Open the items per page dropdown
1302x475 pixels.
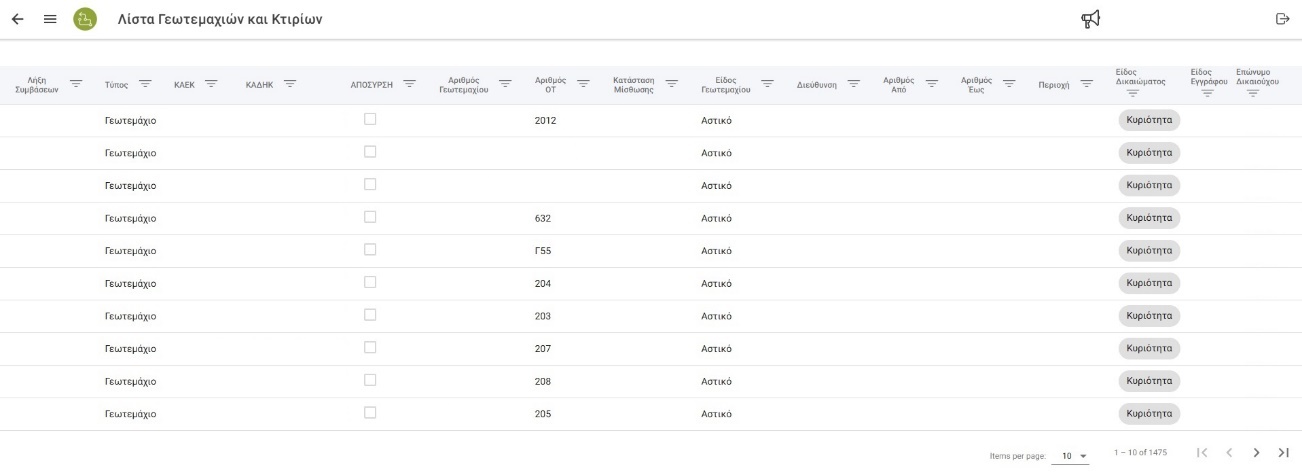[x=1074, y=456]
